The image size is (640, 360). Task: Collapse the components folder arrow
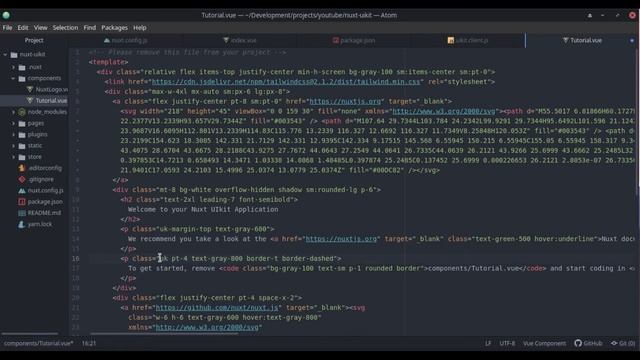(x=13, y=78)
